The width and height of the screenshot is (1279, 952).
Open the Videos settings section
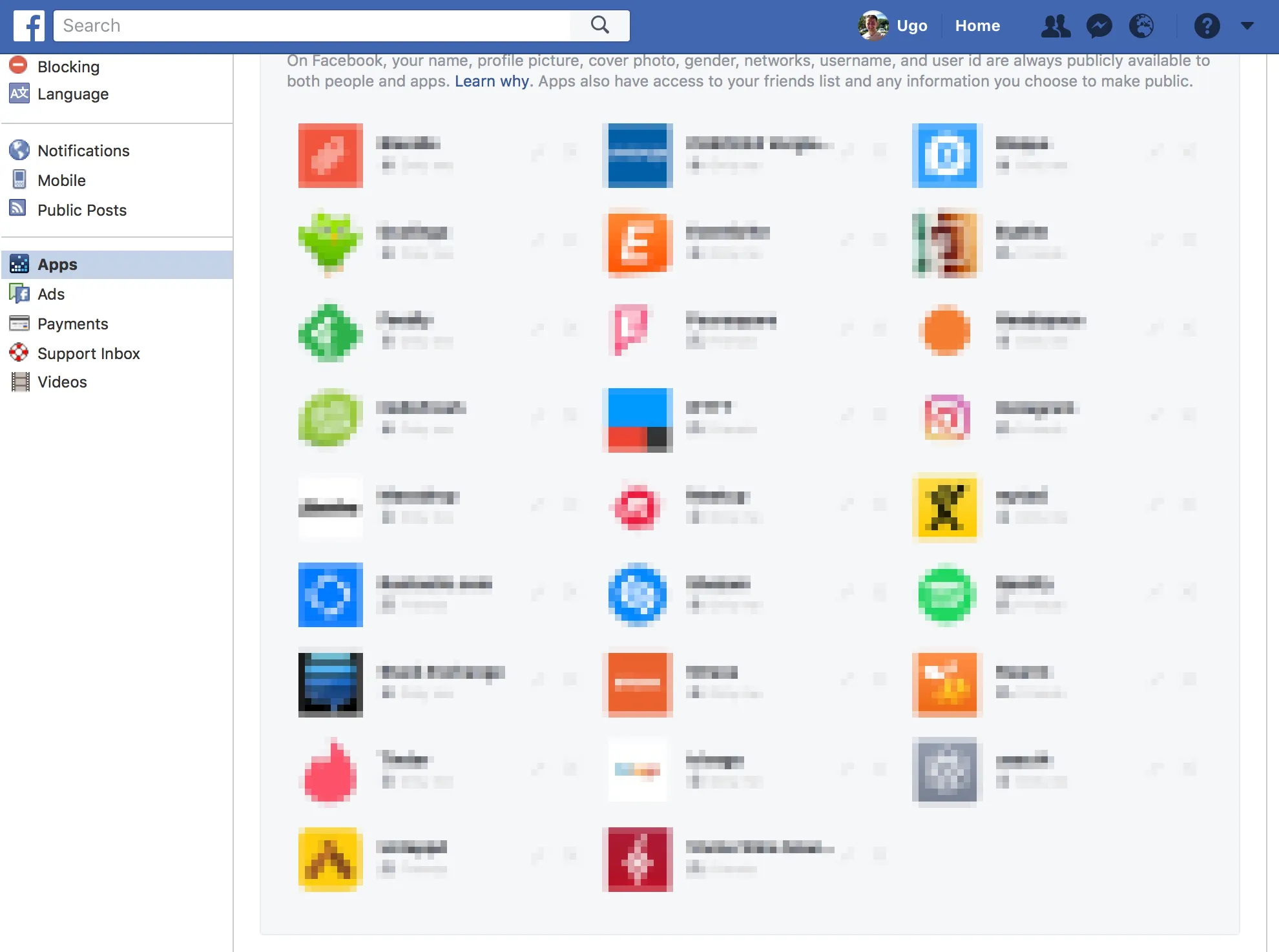[x=61, y=382]
